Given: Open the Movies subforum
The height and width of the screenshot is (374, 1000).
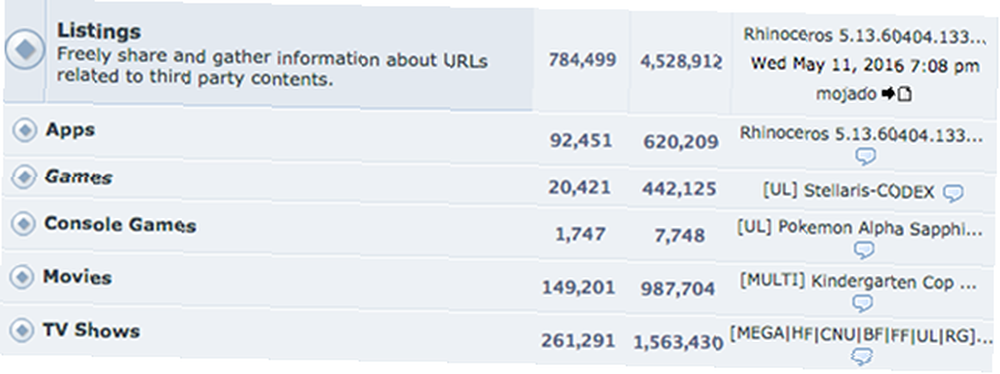Looking at the screenshot, I should 77,277.
